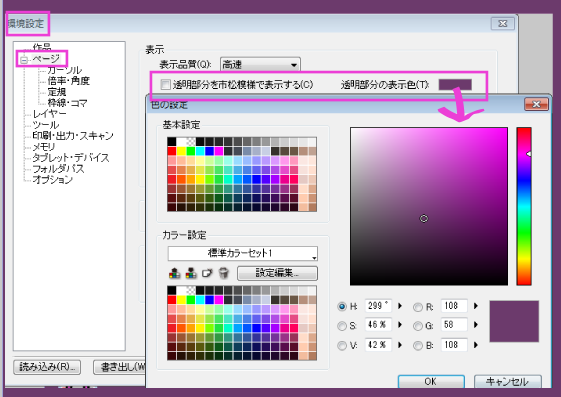561x397 pixels.
Task: Pick yellow swatch in 基本設定 second row
Action: [181, 151]
